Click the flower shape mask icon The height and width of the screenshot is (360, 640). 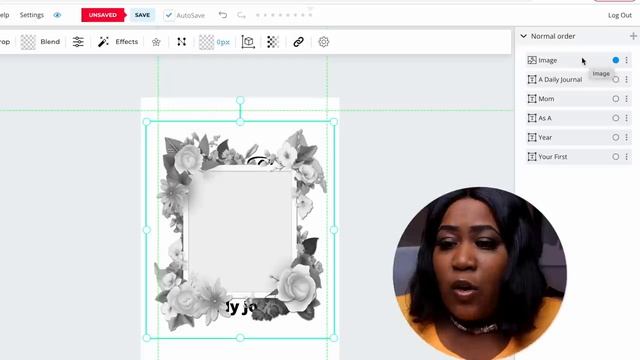(x=156, y=42)
